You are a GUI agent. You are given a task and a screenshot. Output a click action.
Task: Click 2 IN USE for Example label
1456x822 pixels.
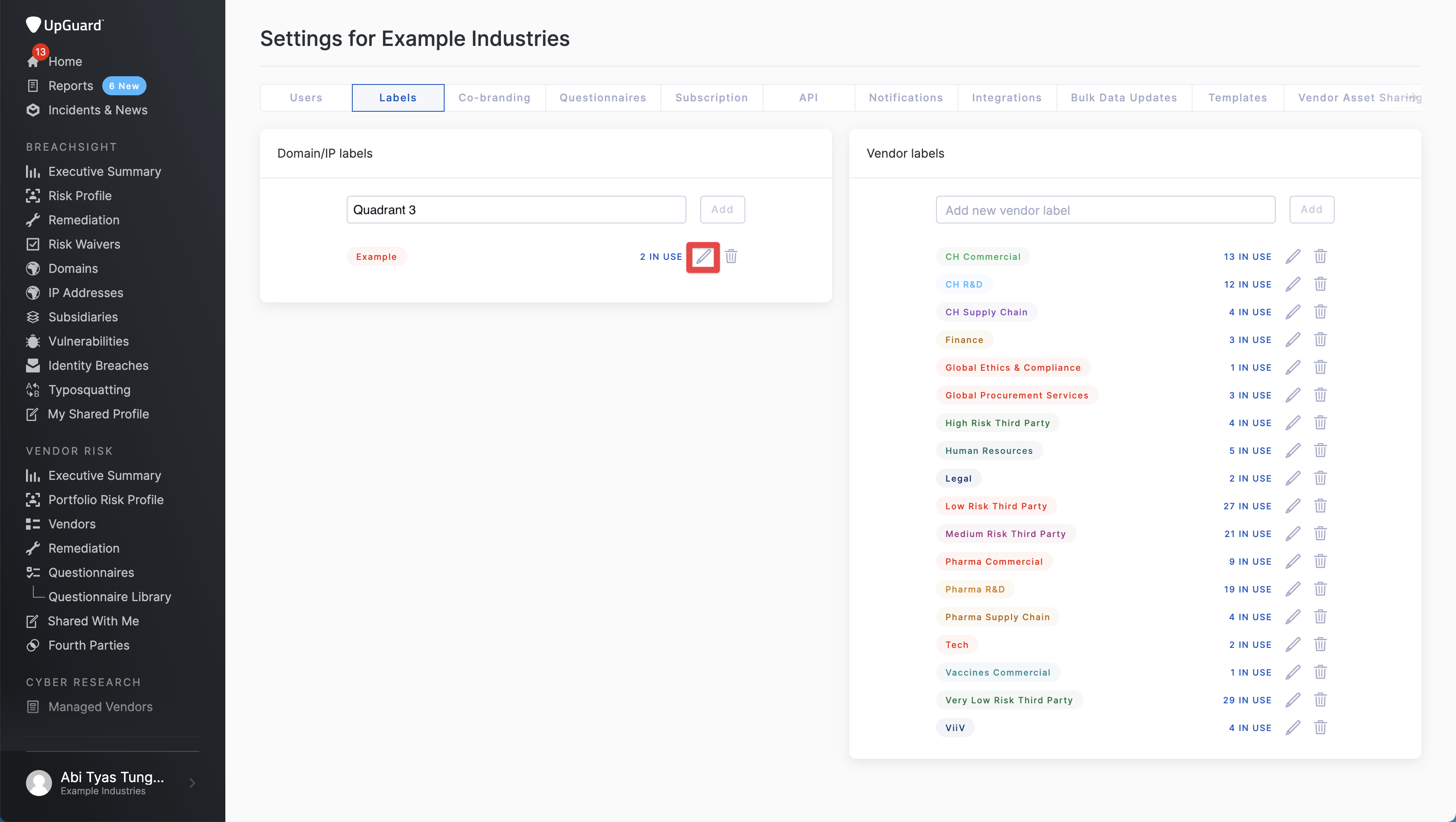tap(661, 256)
